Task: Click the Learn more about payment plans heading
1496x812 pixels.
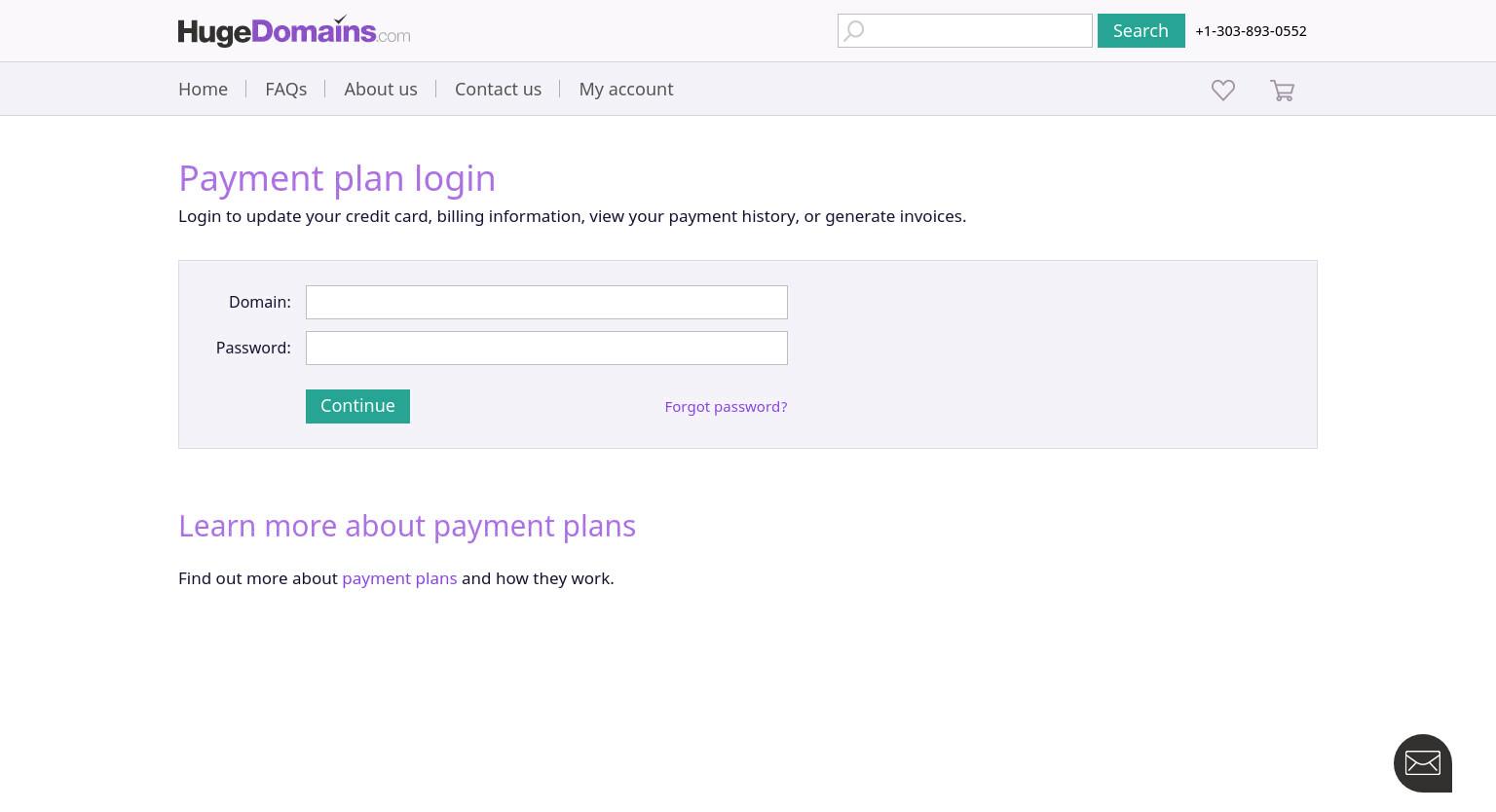Action: coord(407,526)
